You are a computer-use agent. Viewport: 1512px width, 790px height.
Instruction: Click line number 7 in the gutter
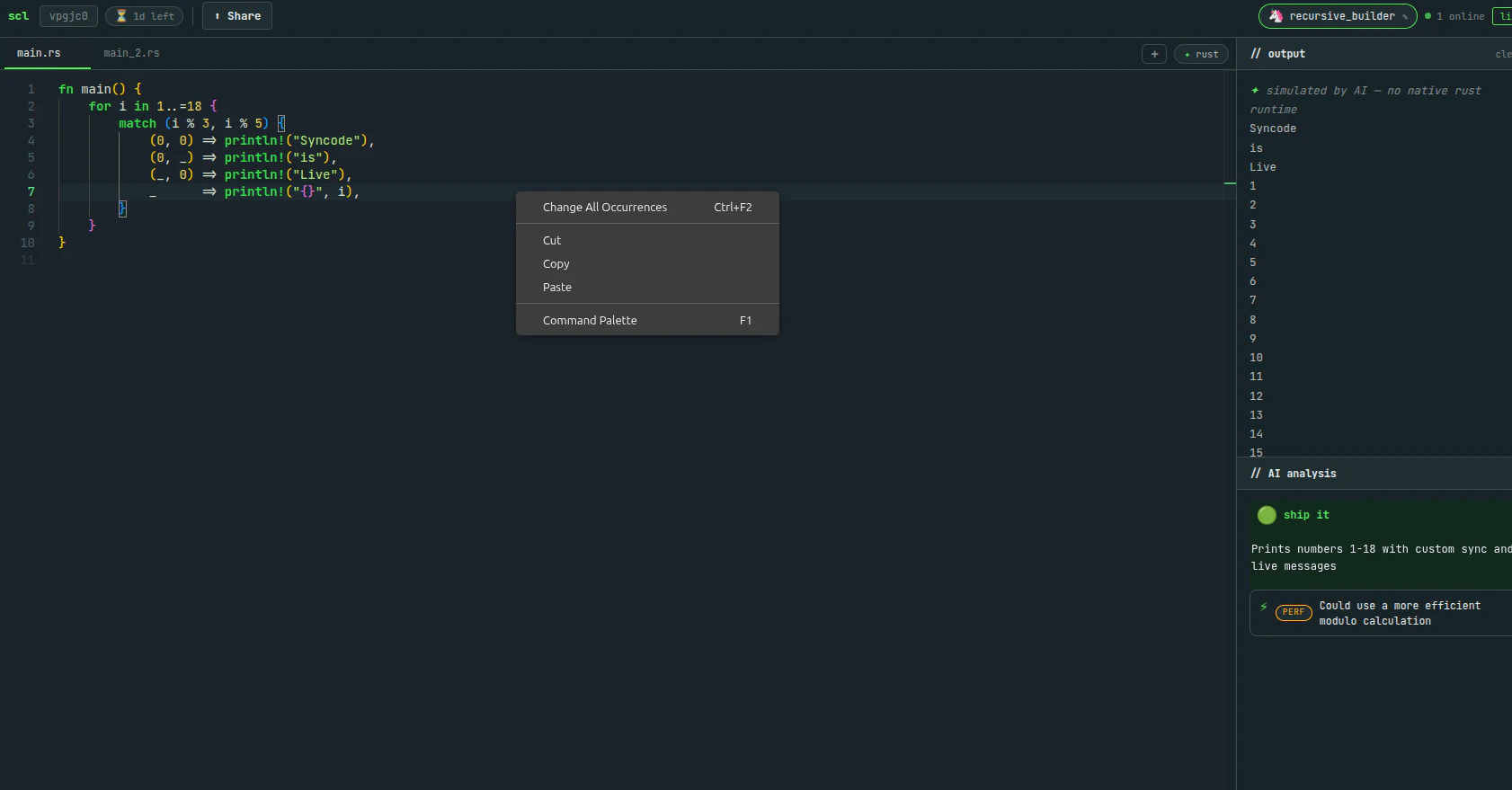click(31, 191)
